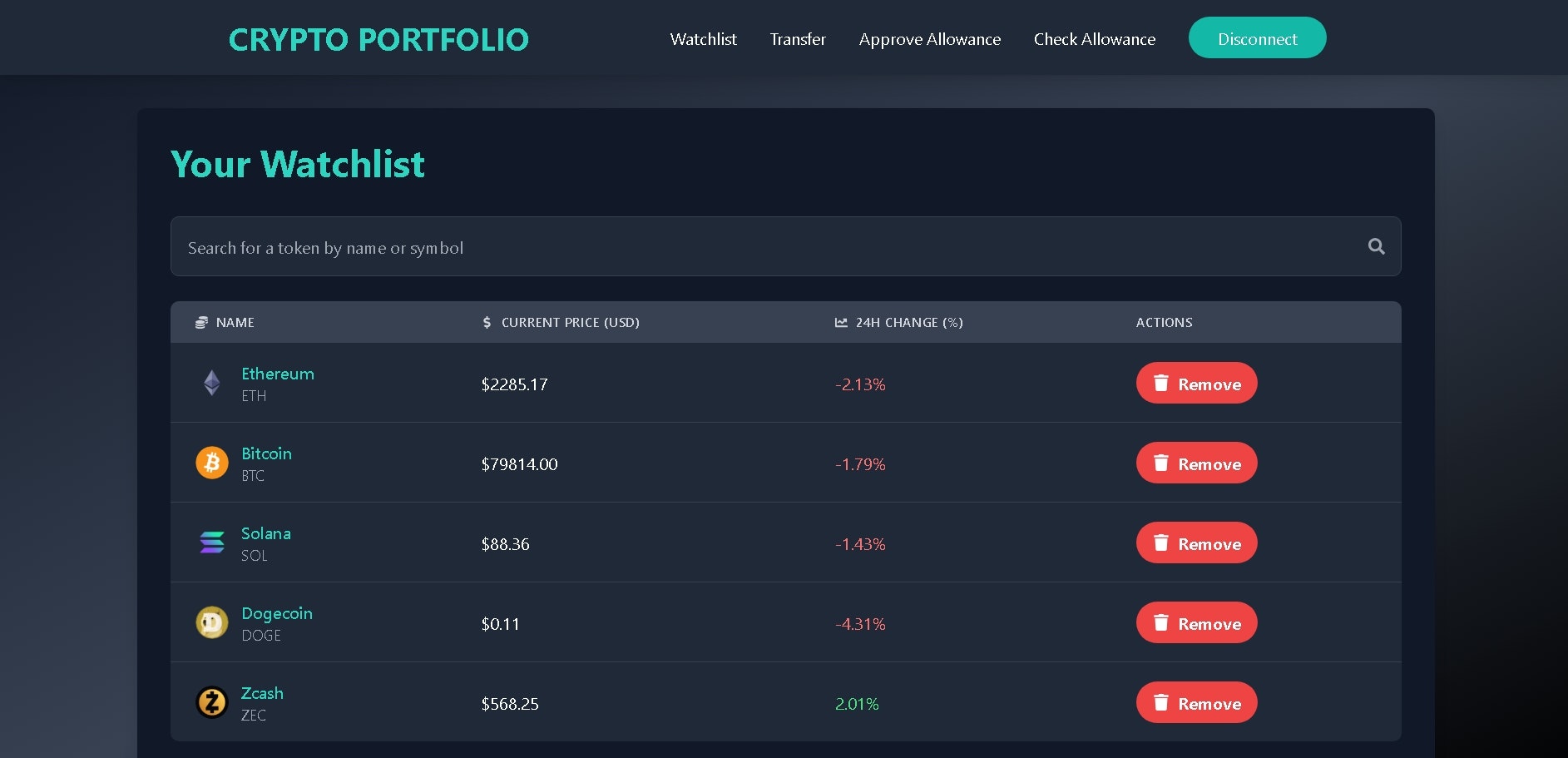Click the BTC symbol text
This screenshot has width=1568, height=758.
pyautogui.click(x=253, y=476)
